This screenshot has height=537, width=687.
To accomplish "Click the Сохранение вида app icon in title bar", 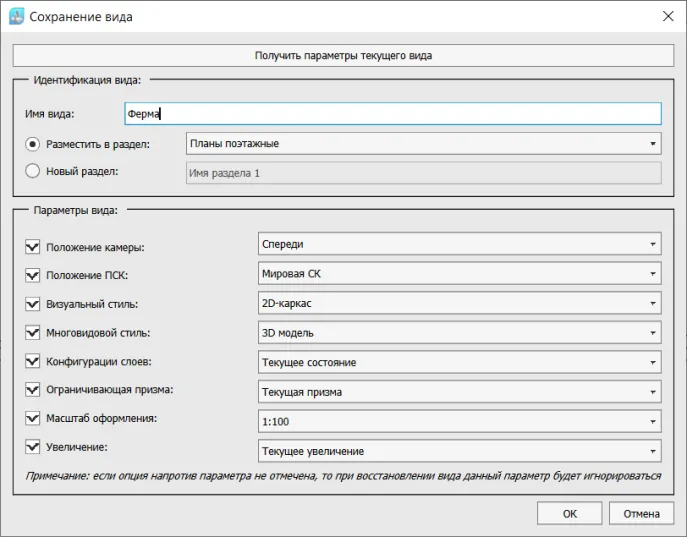I will pos(16,16).
